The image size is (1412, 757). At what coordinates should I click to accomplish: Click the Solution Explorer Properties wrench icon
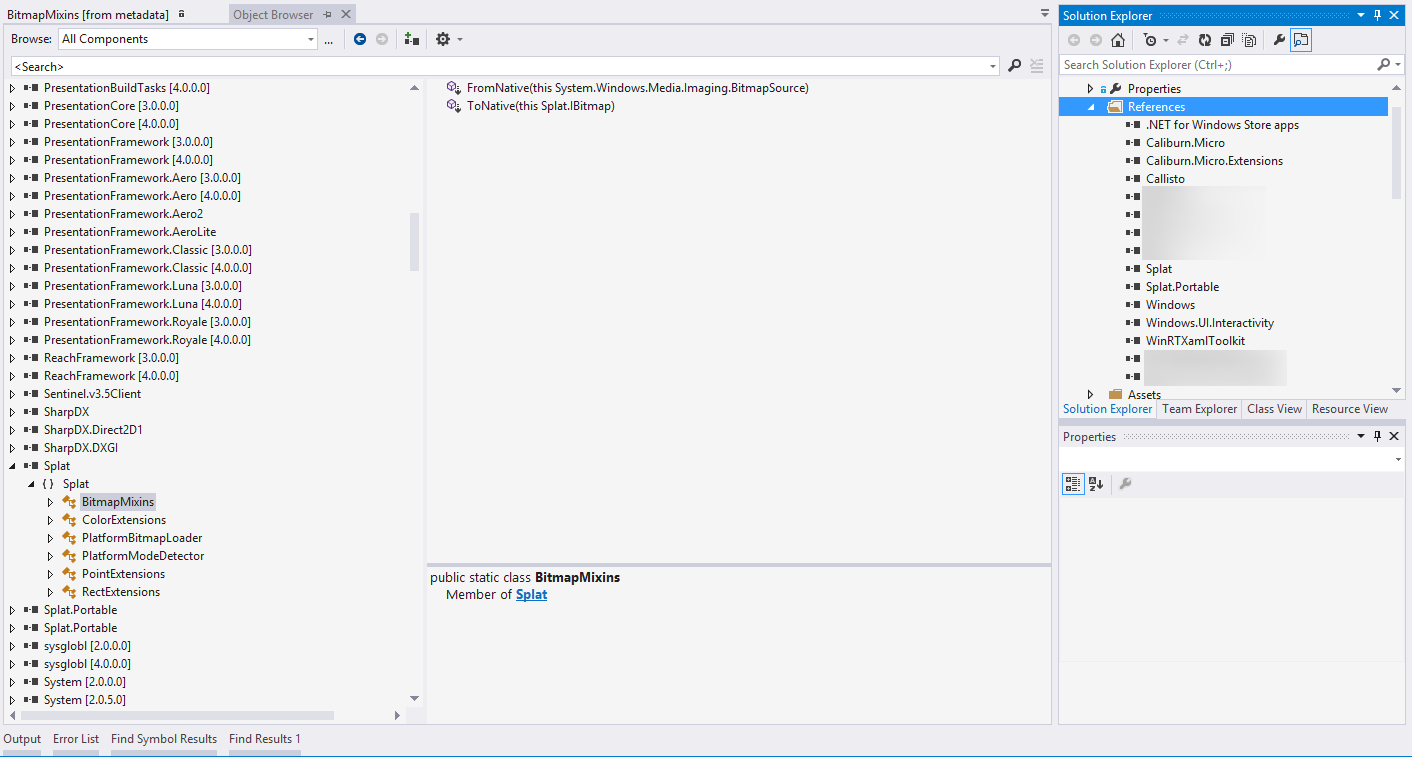click(1278, 40)
